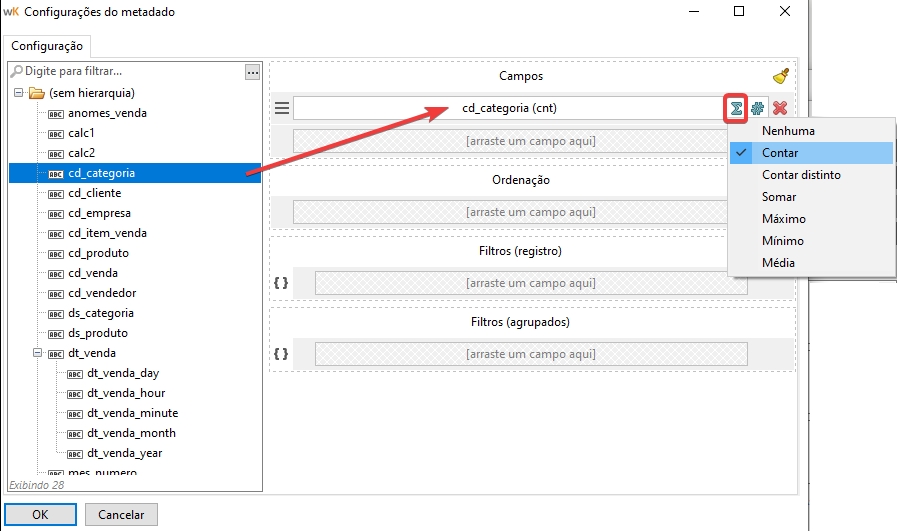Remove cd_categoria field with red X
The image size is (897, 531).
[780, 108]
